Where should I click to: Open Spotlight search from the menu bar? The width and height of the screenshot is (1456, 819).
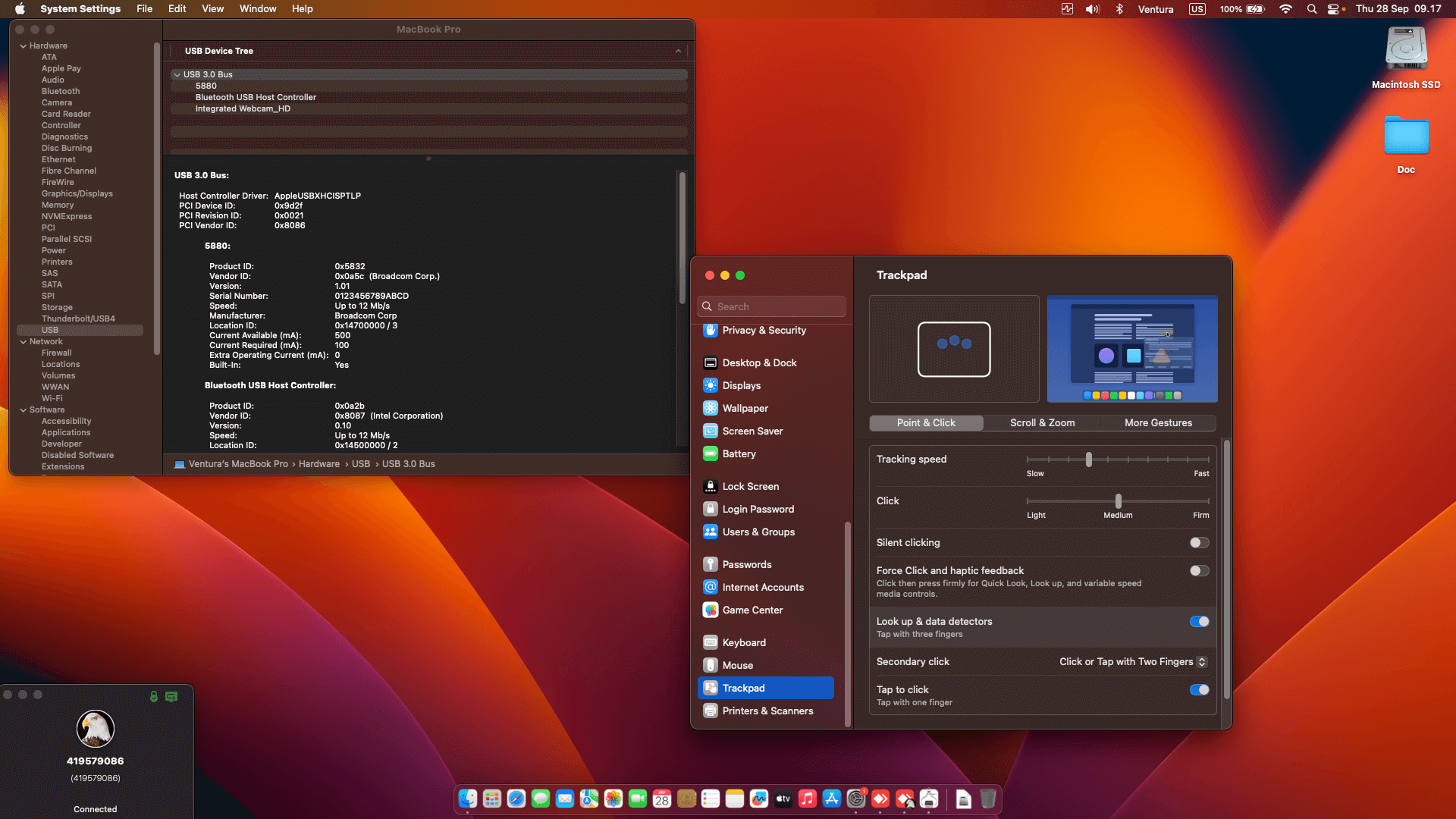pos(1311,9)
